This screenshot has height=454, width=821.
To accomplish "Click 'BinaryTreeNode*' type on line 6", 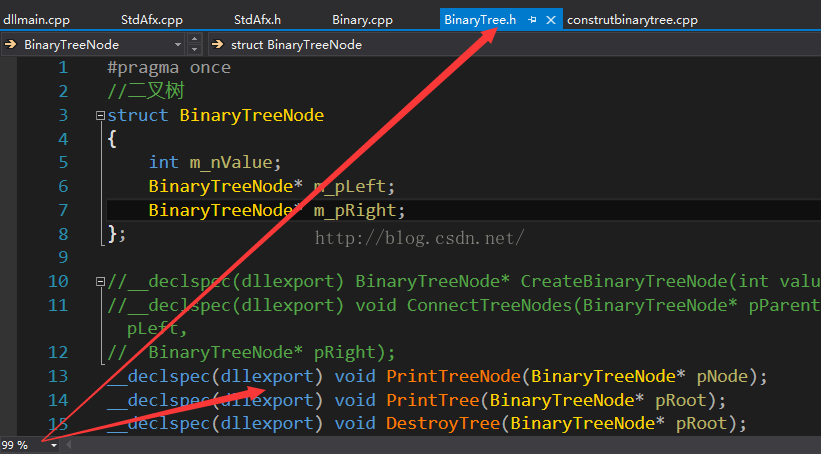I will [226, 186].
